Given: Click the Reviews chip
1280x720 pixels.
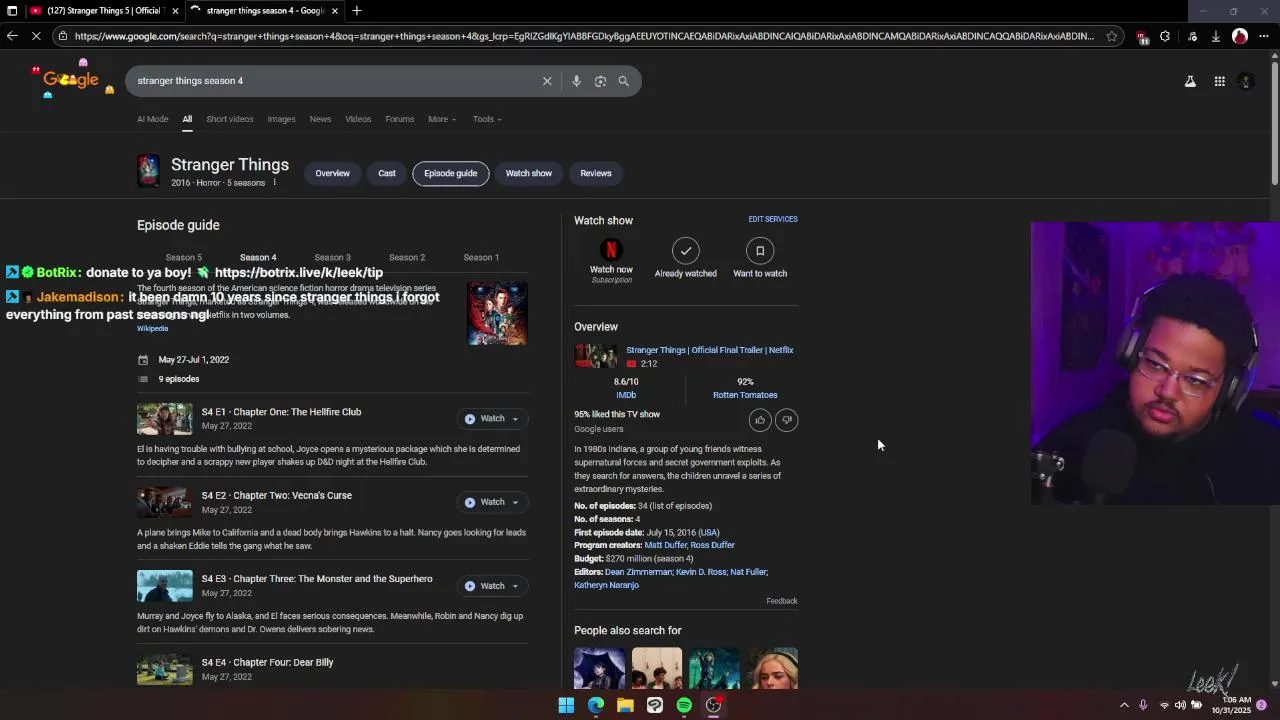Looking at the screenshot, I should pyautogui.click(x=596, y=173).
